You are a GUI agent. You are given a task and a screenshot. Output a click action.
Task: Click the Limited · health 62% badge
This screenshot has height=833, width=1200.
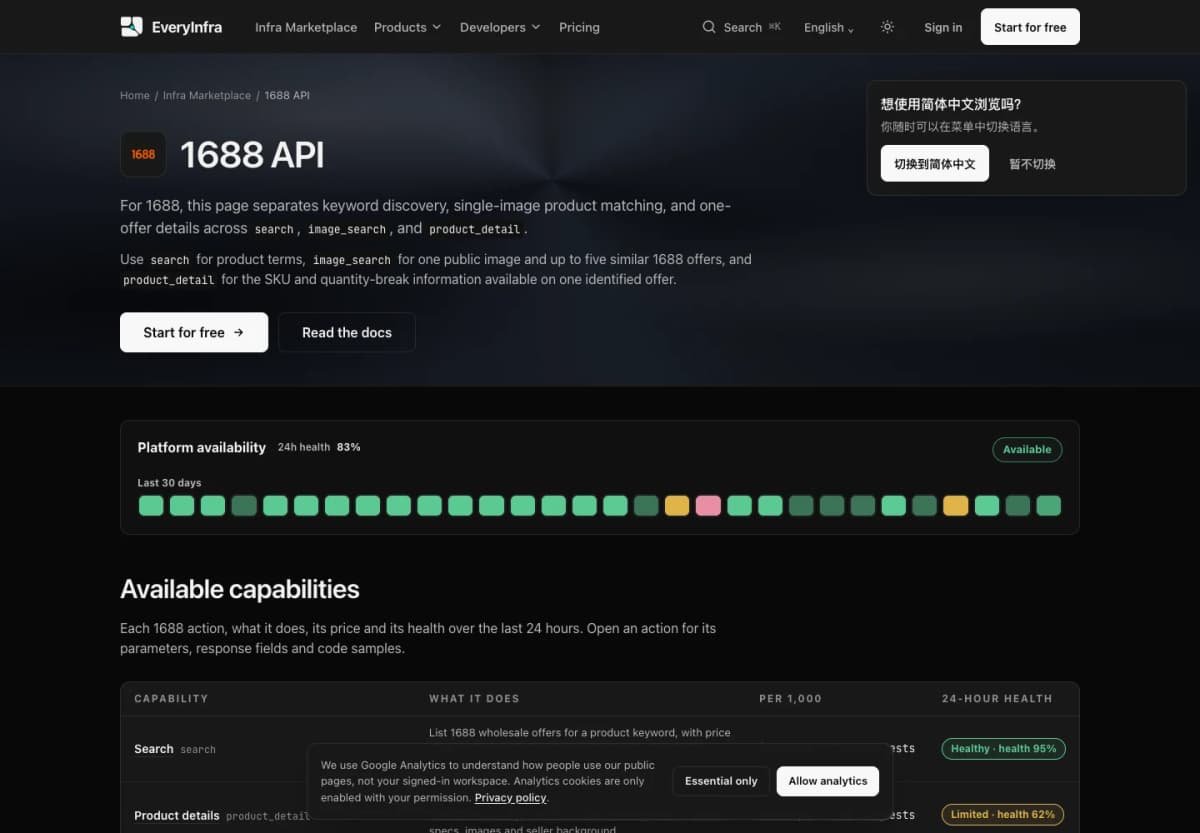pos(1003,814)
